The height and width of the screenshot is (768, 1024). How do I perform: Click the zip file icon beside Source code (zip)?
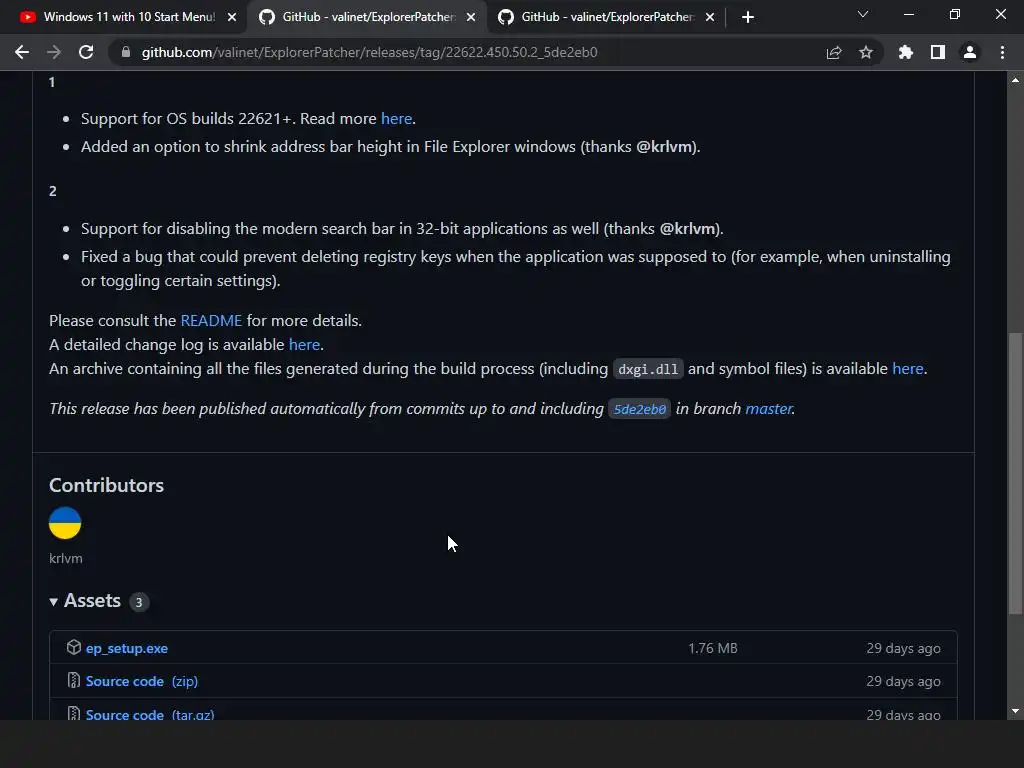74,680
